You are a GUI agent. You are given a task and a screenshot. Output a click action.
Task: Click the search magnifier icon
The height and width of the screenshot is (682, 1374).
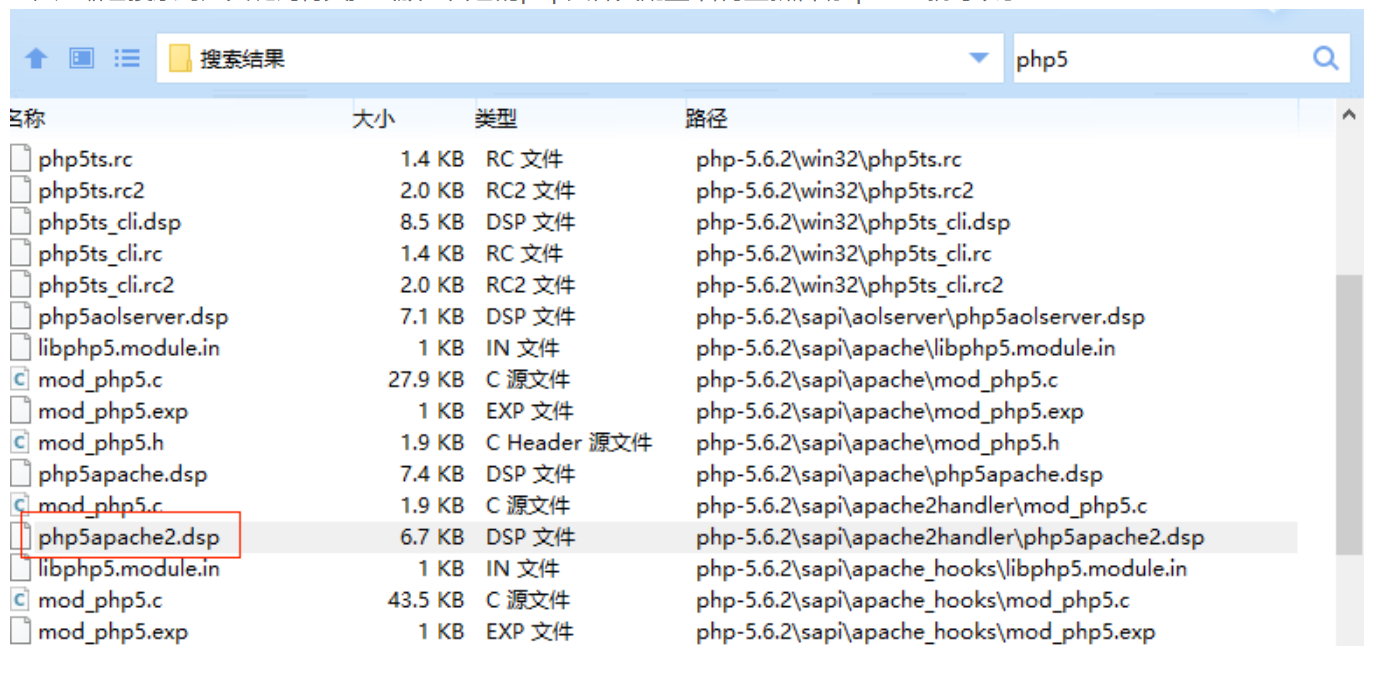pyautogui.click(x=1326, y=58)
